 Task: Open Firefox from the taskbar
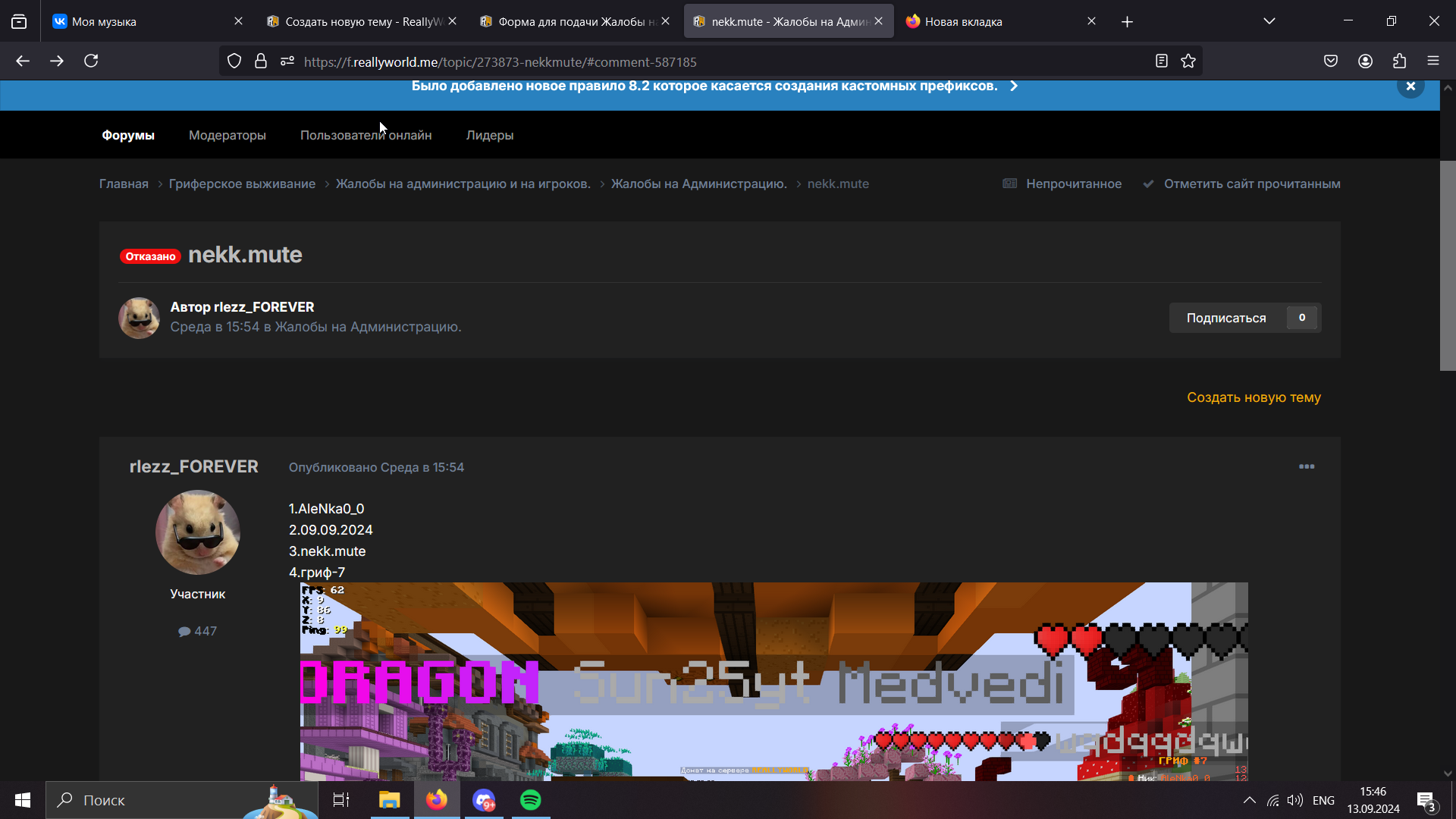[437, 800]
